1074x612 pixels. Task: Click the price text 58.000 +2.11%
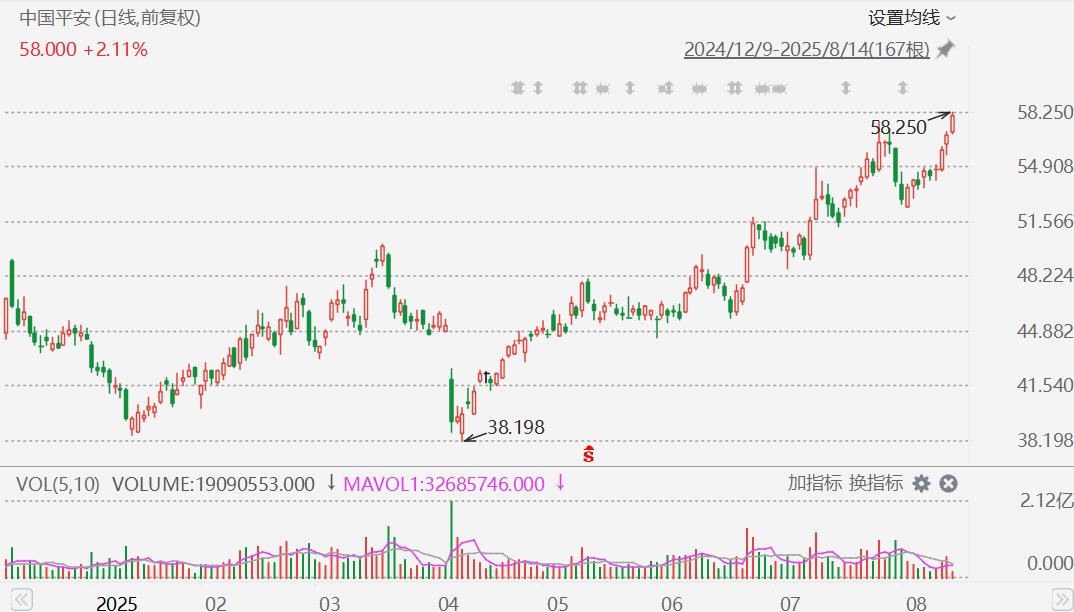pyautogui.click(x=84, y=49)
